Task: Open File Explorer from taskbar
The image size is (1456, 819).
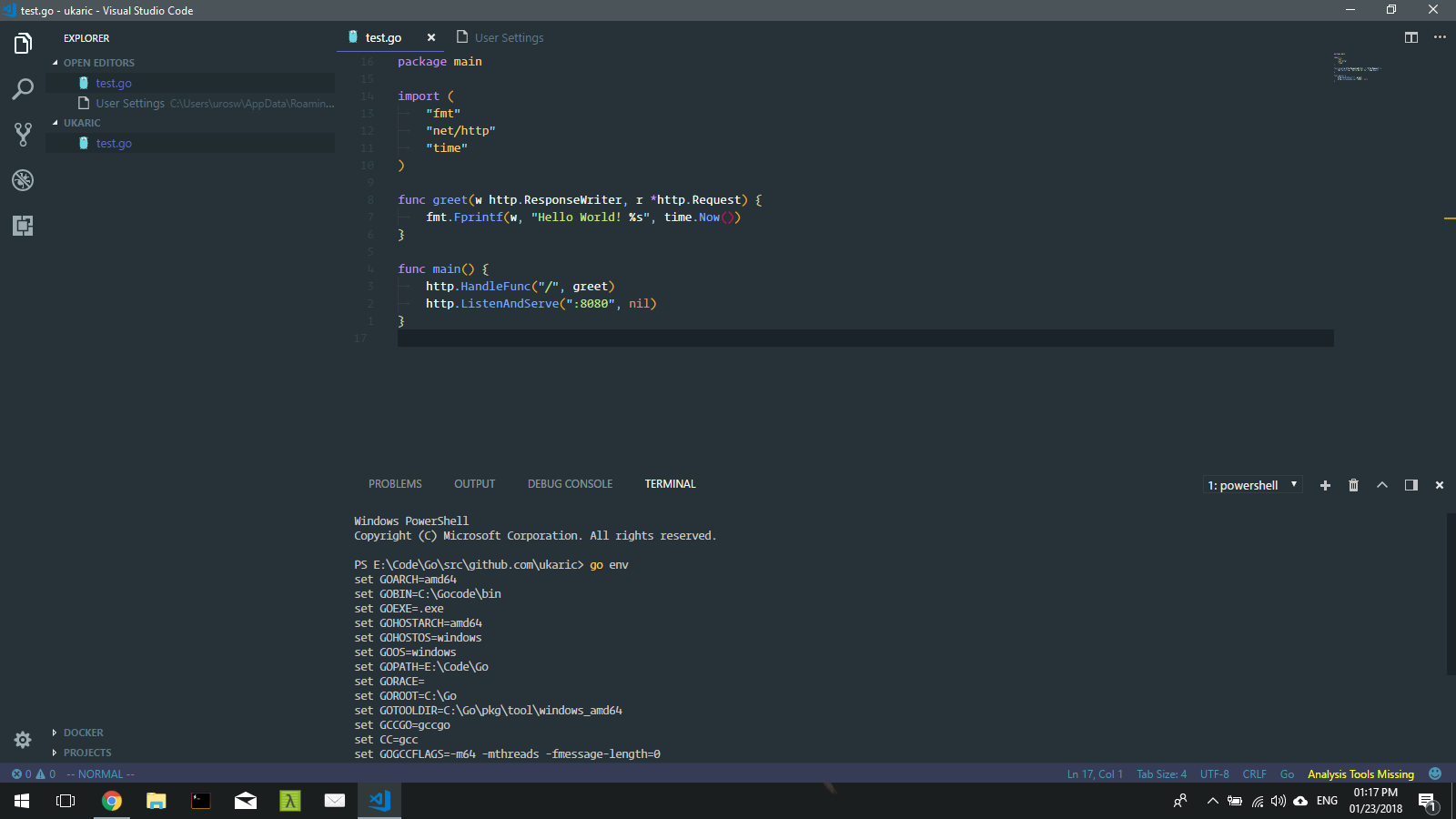Action: [x=157, y=801]
